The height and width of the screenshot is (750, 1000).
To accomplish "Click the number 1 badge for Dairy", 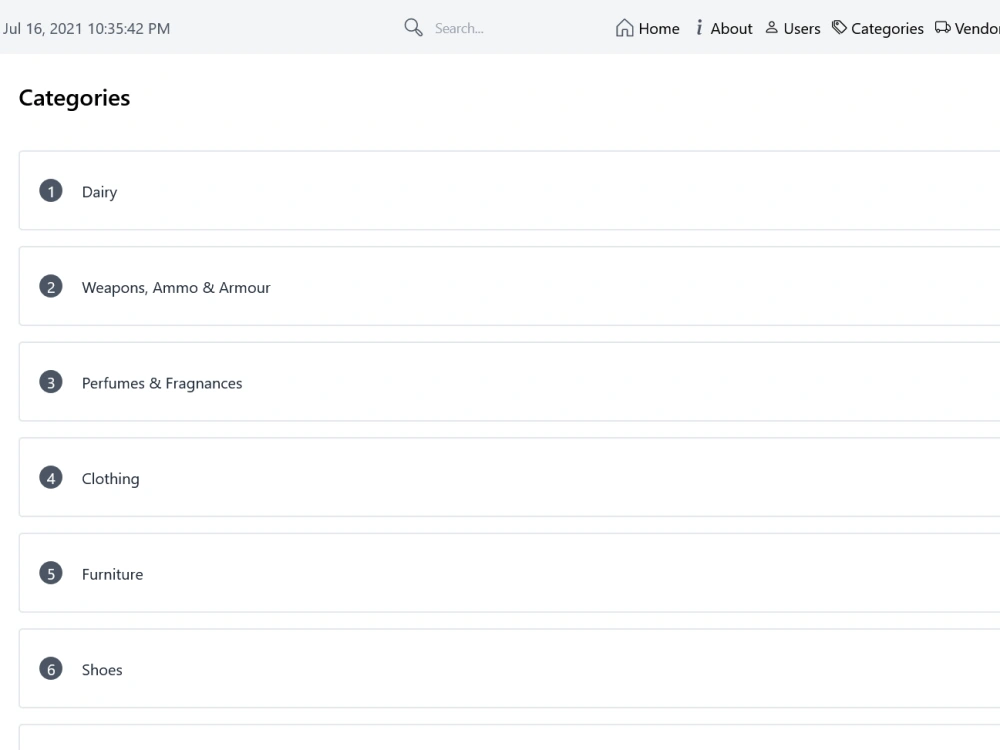I will point(51,191).
